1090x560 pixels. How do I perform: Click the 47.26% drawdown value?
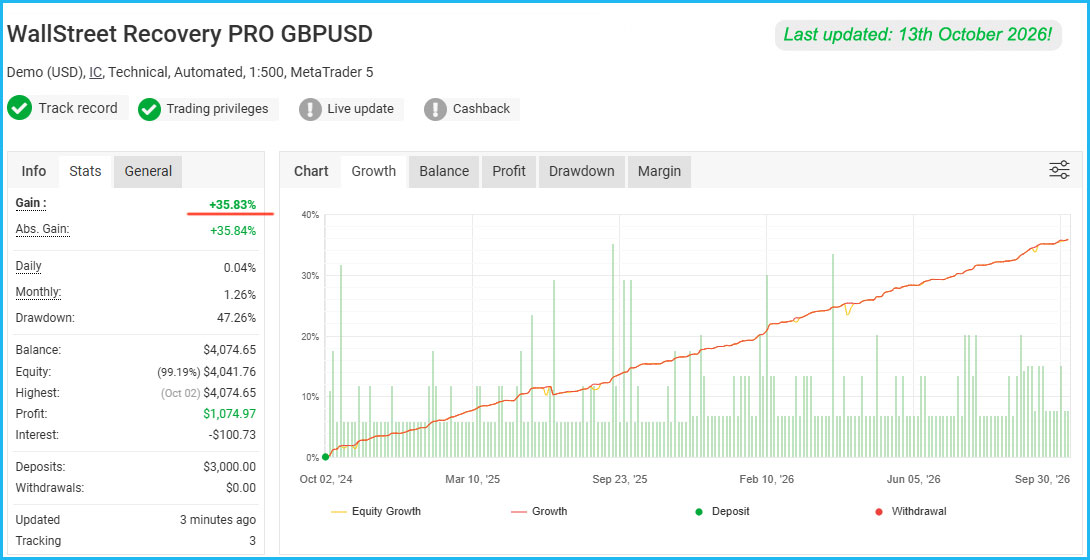click(236, 318)
